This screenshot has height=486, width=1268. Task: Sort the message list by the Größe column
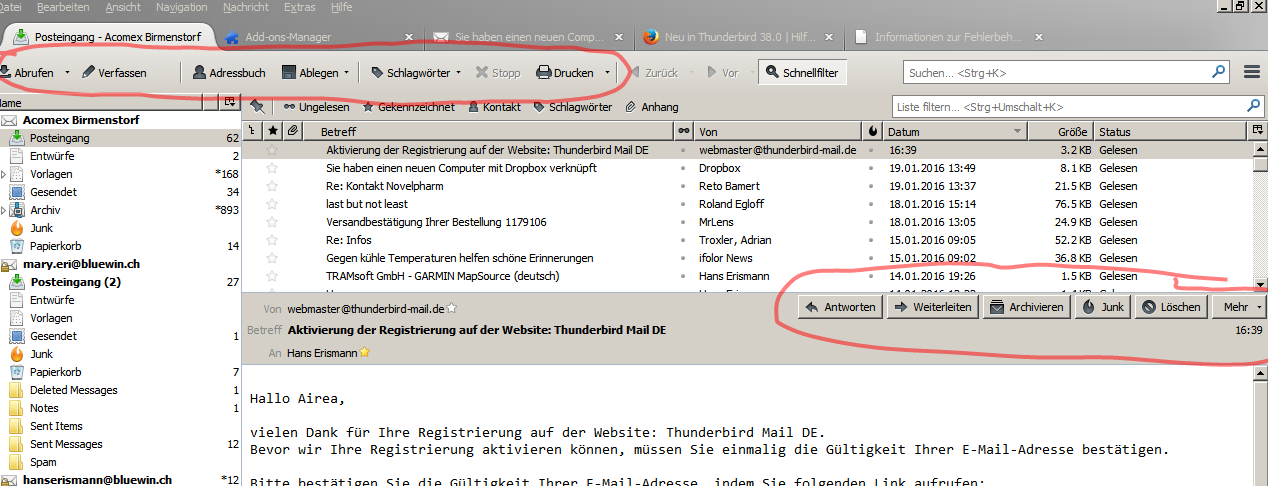[1060, 132]
